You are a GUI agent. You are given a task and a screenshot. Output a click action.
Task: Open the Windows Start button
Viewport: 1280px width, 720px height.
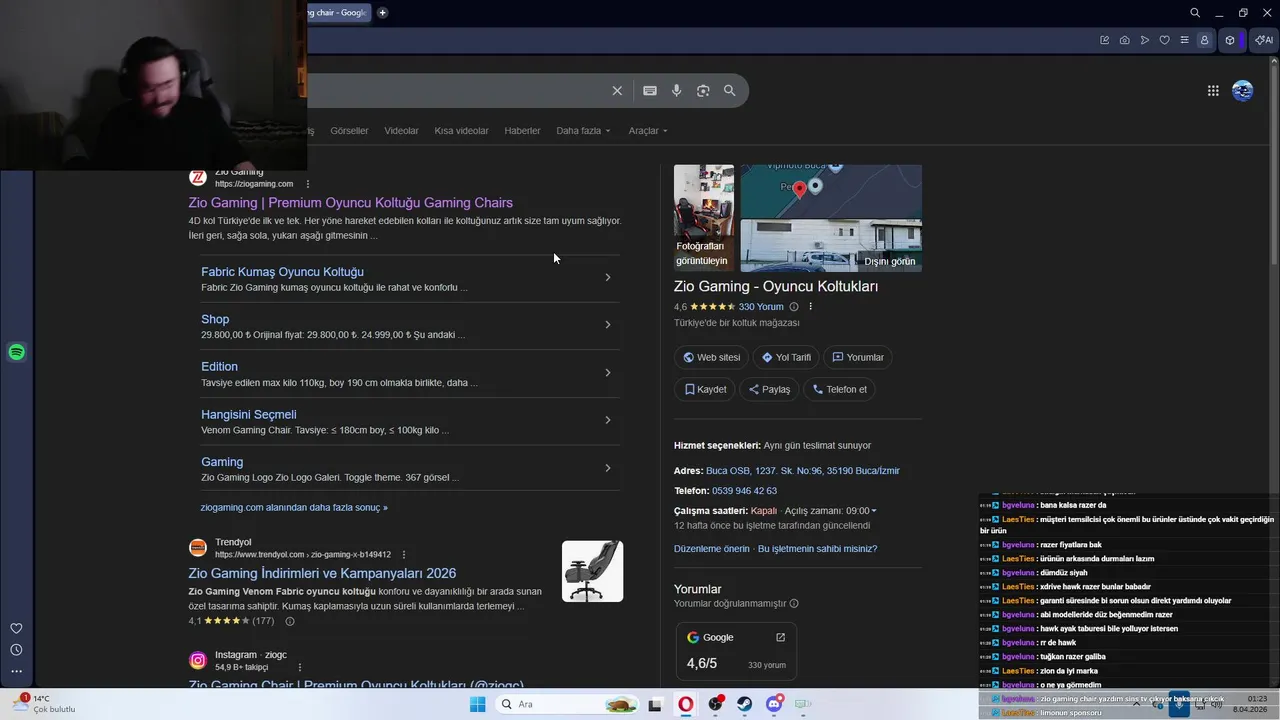pyautogui.click(x=477, y=704)
